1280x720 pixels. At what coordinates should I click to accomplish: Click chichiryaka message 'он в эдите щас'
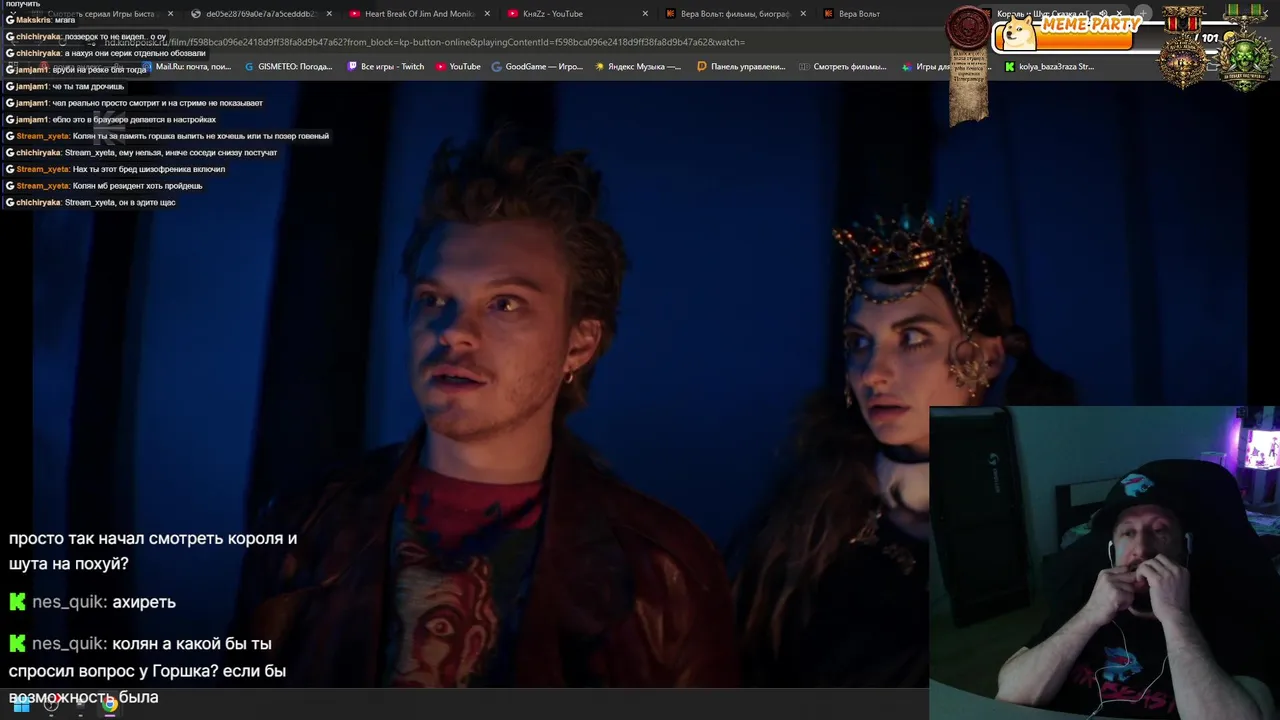[x=90, y=202]
